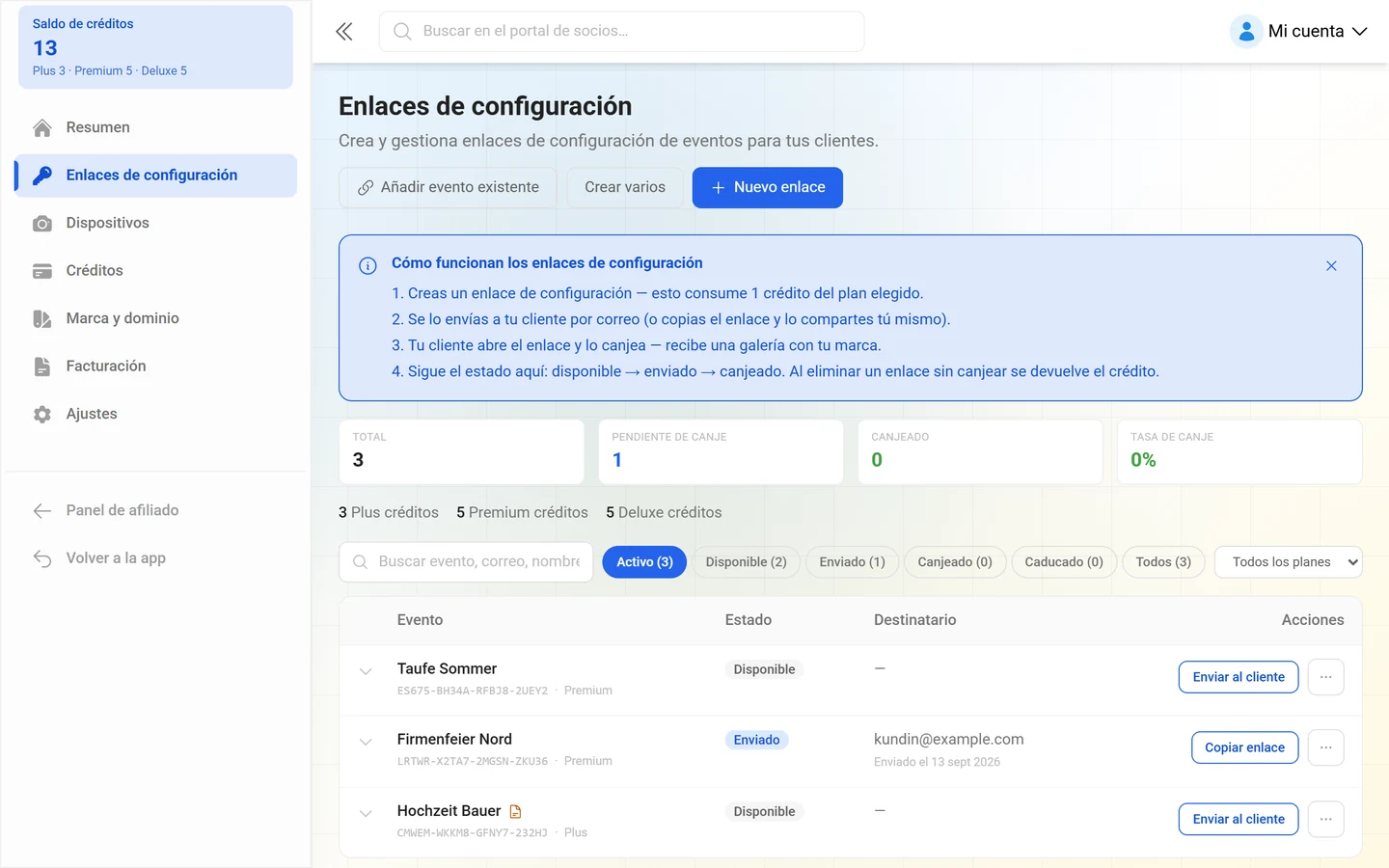1389x868 pixels.
Task: Click Añadir evento existente
Action: 448,188
